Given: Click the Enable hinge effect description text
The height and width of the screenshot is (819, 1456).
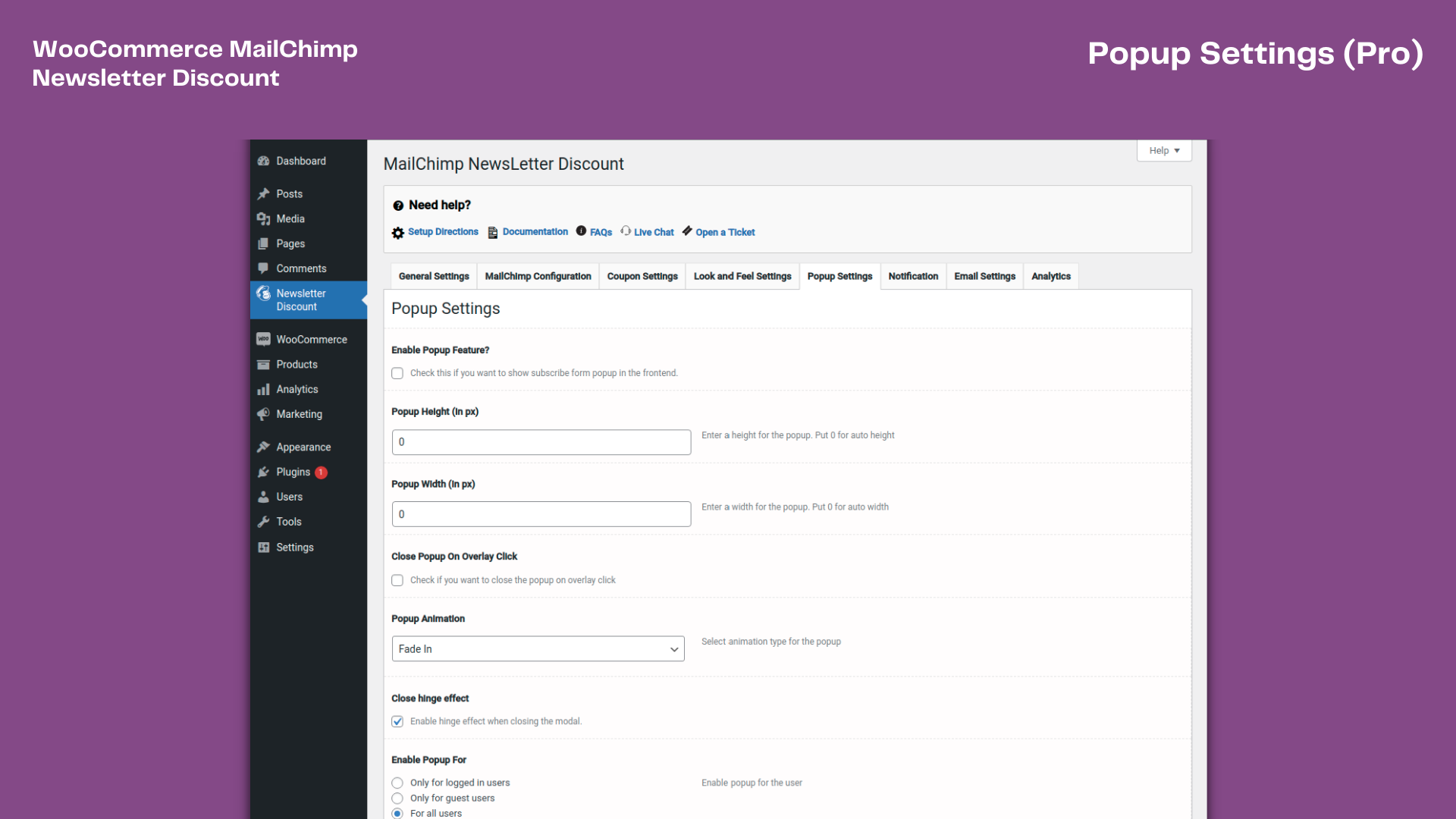Looking at the screenshot, I should 496,721.
